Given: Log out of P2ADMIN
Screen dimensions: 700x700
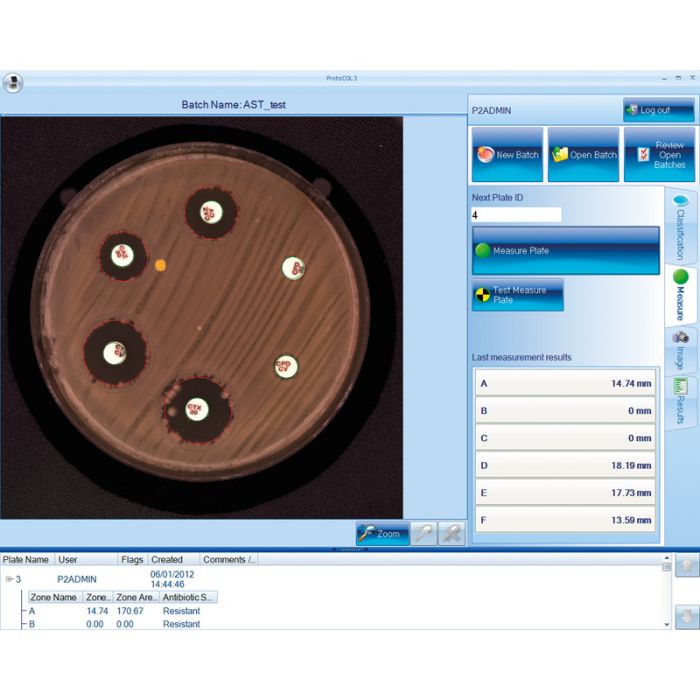Looking at the screenshot, I should click(x=658, y=110).
